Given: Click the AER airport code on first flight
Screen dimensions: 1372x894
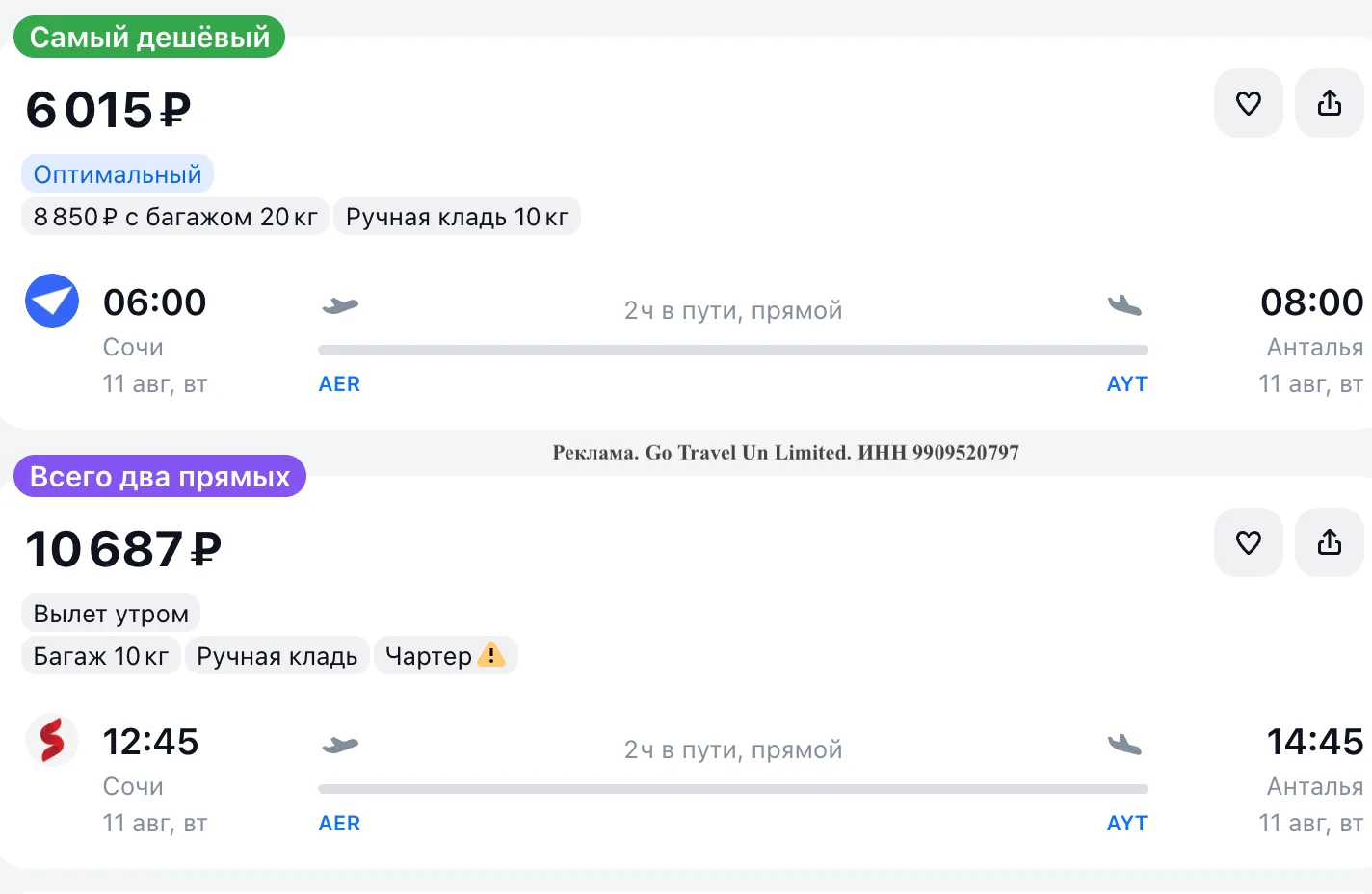Looking at the screenshot, I should [339, 383].
